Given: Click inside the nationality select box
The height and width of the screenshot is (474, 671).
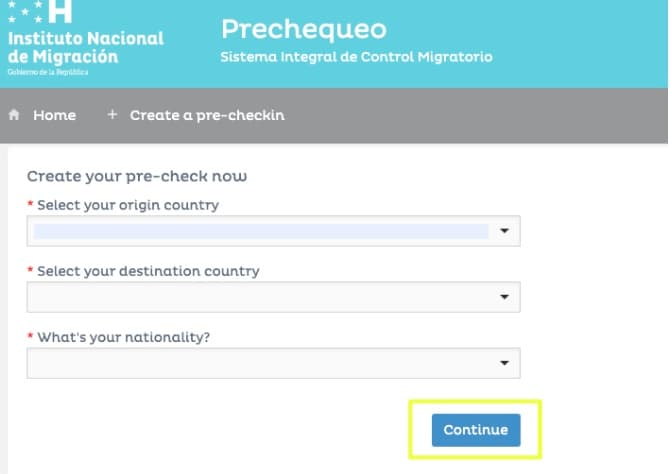Looking at the screenshot, I should click(260, 363).
